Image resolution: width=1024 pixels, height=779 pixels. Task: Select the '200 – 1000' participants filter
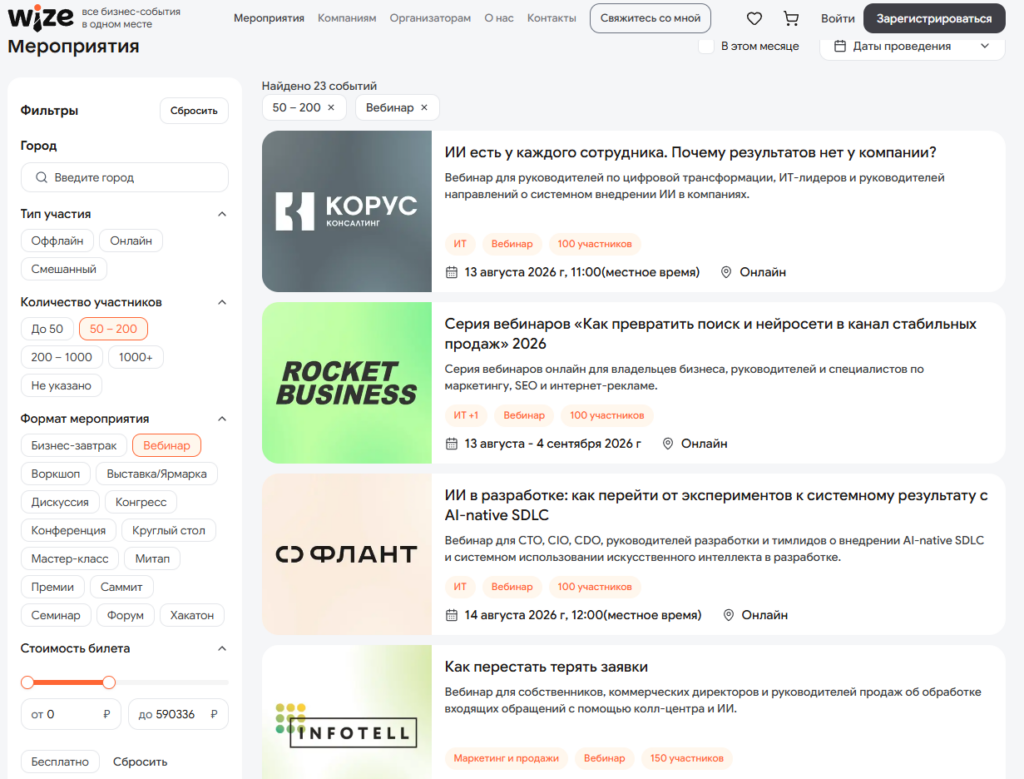(x=61, y=357)
